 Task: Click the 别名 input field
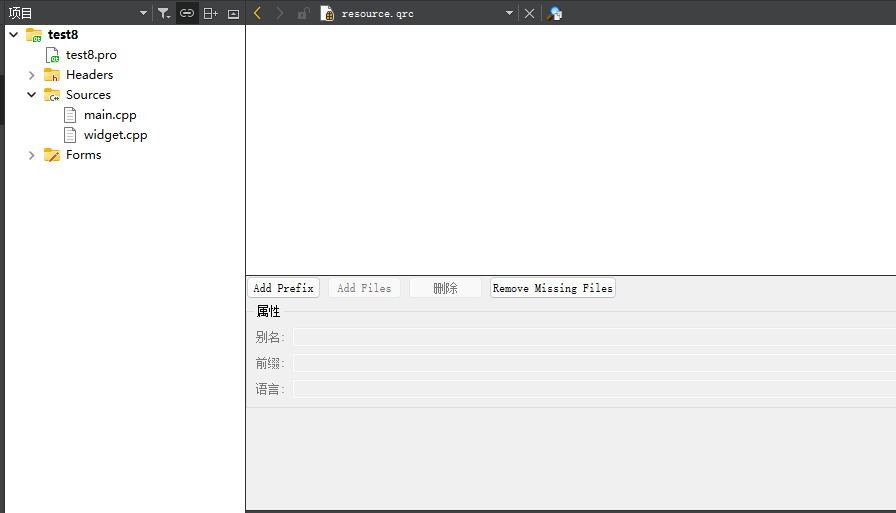[594, 337]
